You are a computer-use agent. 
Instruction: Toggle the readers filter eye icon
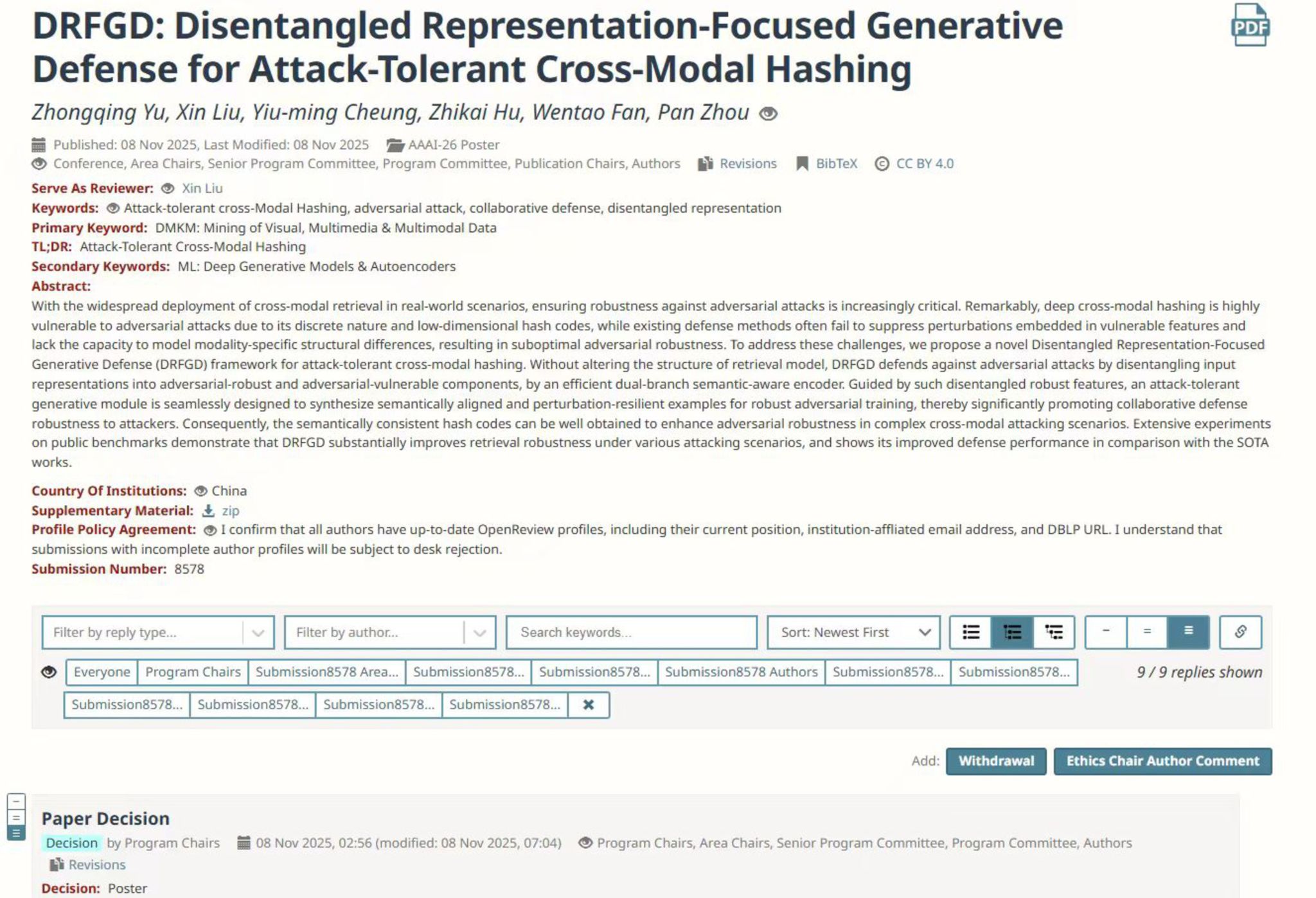click(x=49, y=673)
